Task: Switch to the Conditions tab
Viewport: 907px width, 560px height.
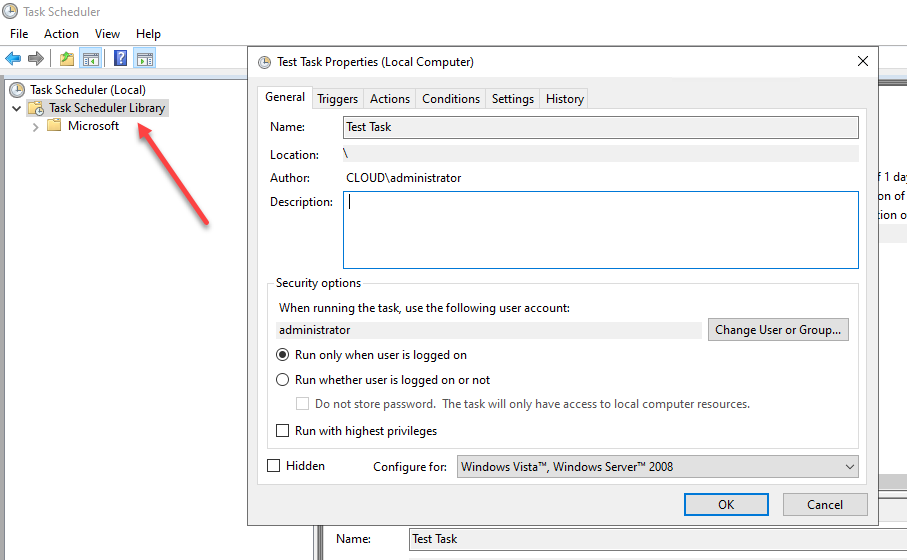Action: (x=451, y=99)
